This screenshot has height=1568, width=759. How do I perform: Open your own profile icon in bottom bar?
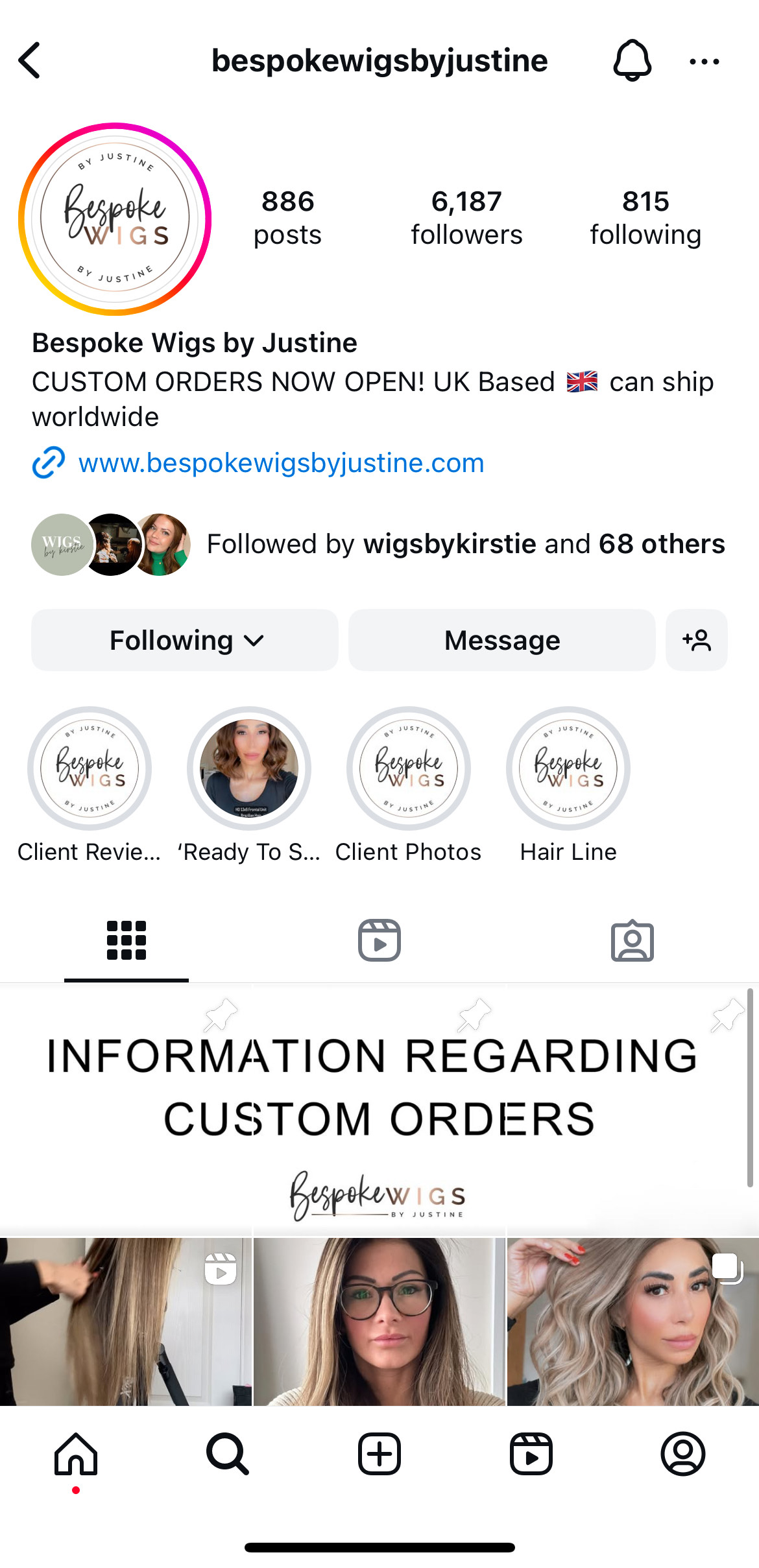click(683, 1453)
